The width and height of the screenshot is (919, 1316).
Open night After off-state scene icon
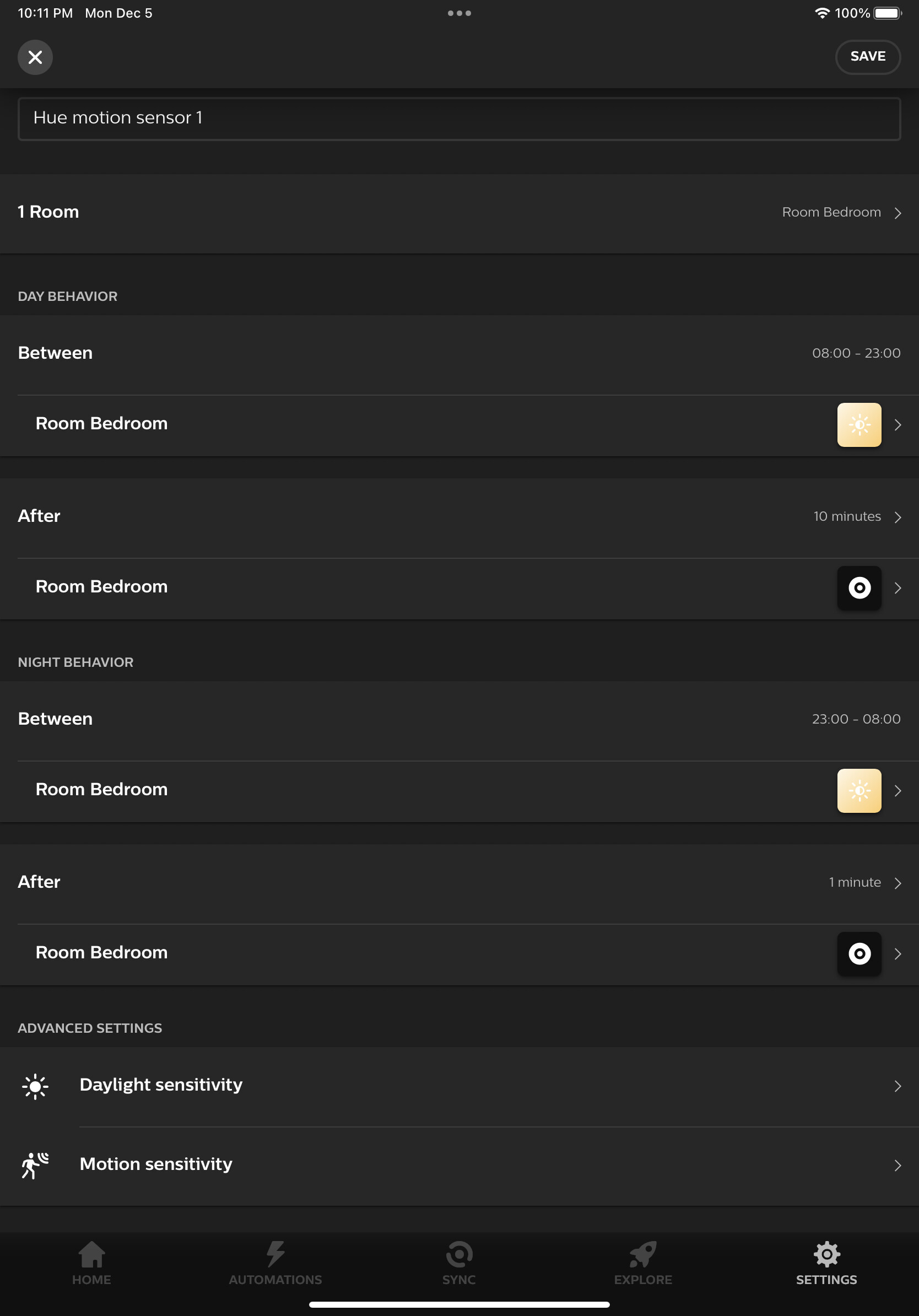point(859,954)
